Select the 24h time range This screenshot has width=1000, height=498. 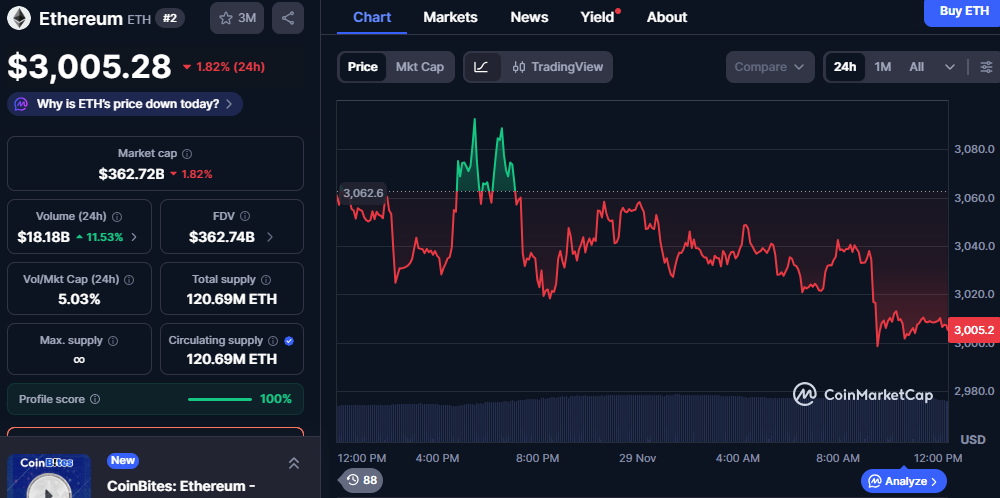pos(845,67)
